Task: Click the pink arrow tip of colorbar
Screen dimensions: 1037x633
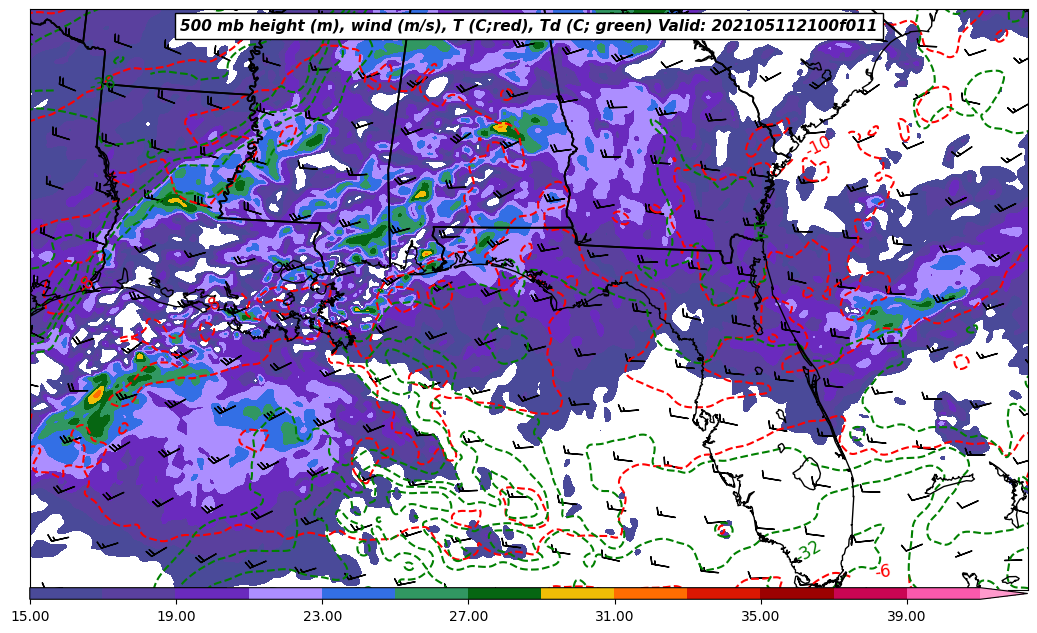Action: 1004,593
